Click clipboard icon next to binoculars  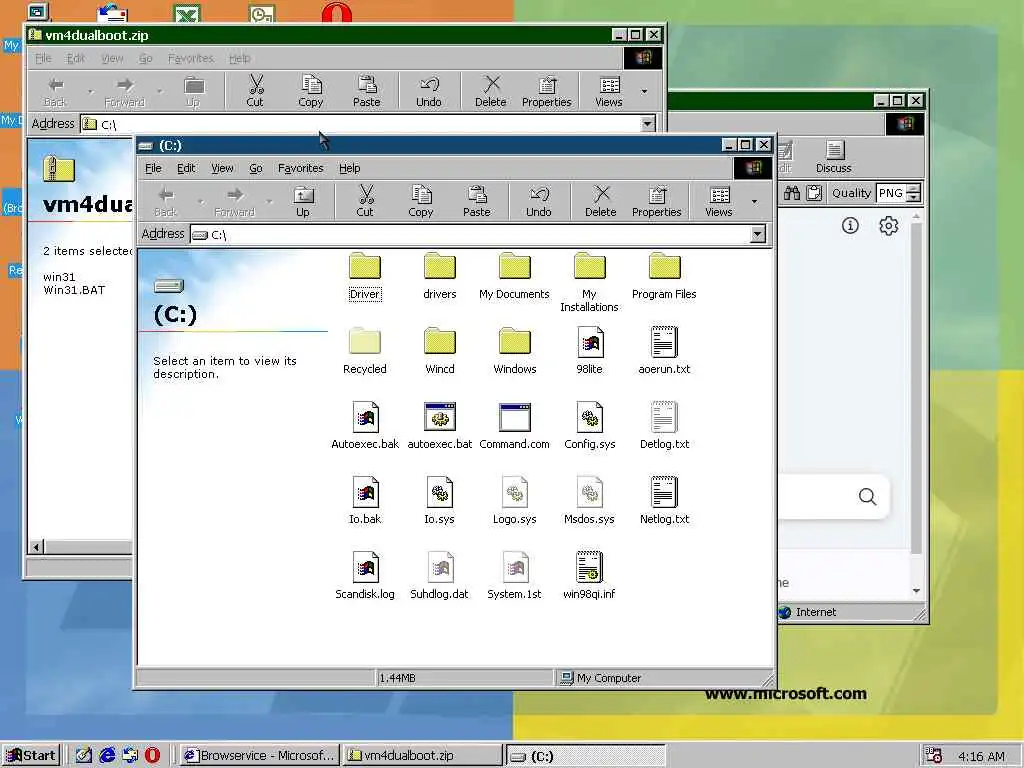click(814, 193)
